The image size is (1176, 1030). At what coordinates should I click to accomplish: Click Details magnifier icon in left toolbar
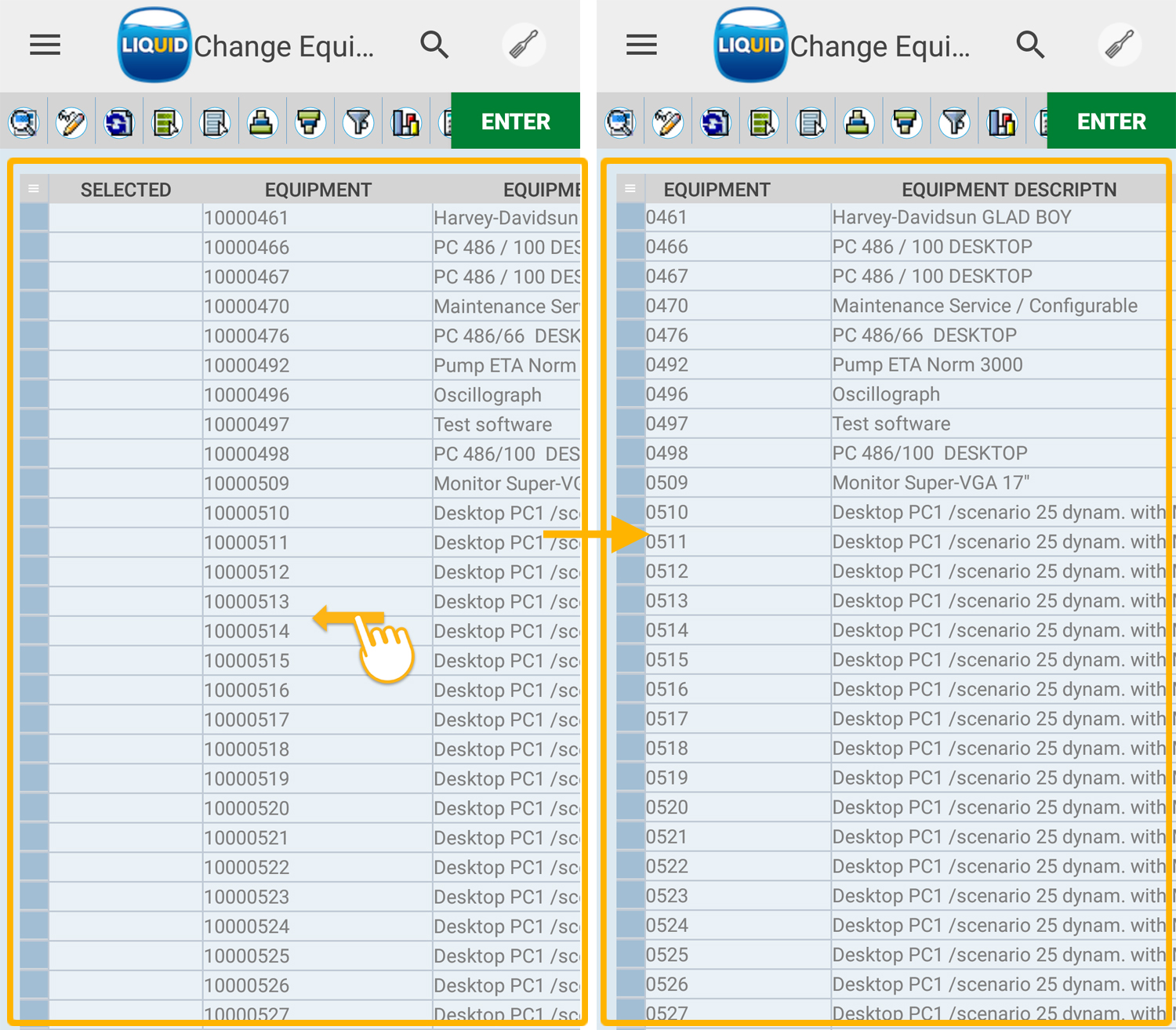click(24, 123)
